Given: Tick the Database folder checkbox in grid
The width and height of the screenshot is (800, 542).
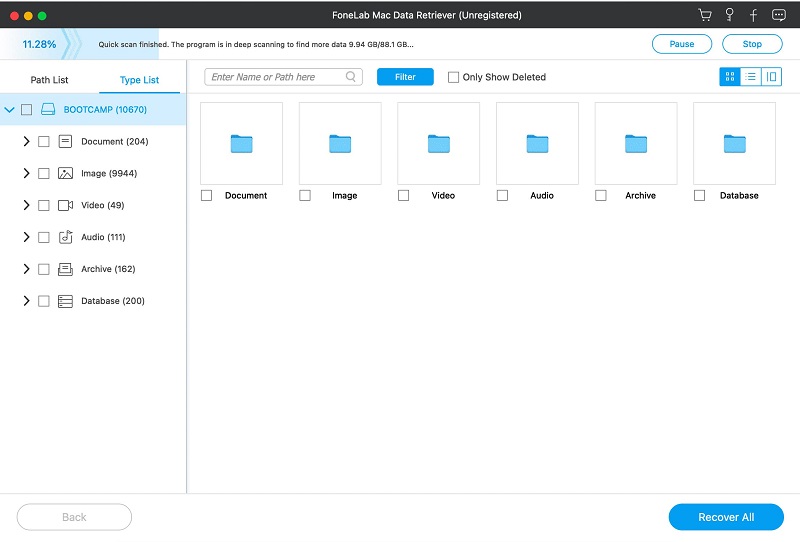Looking at the screenshot, I should pyautogui.click(x=699, y=195).
